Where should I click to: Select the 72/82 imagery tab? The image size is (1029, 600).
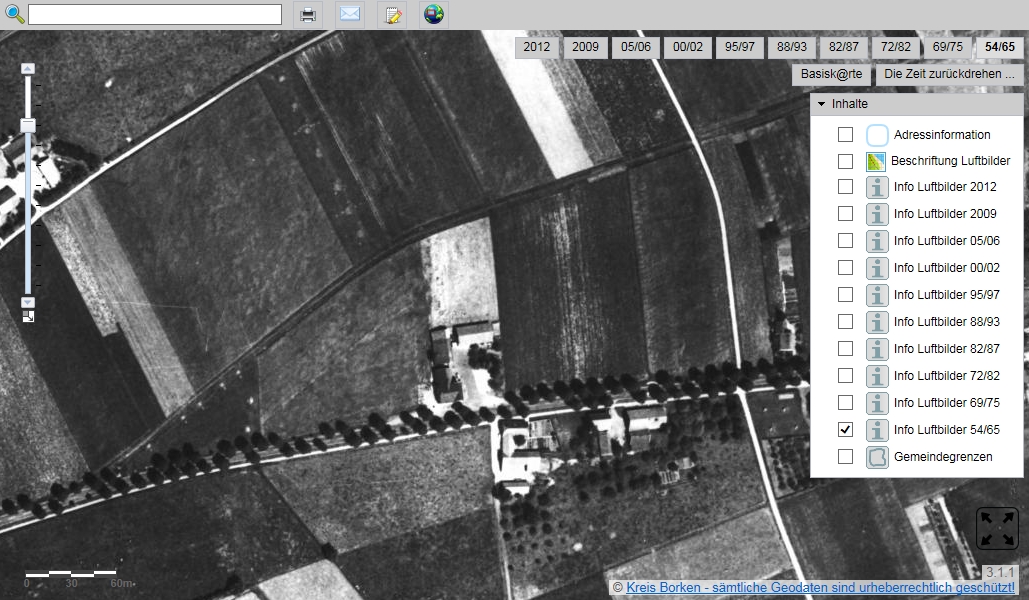point(896,47)
